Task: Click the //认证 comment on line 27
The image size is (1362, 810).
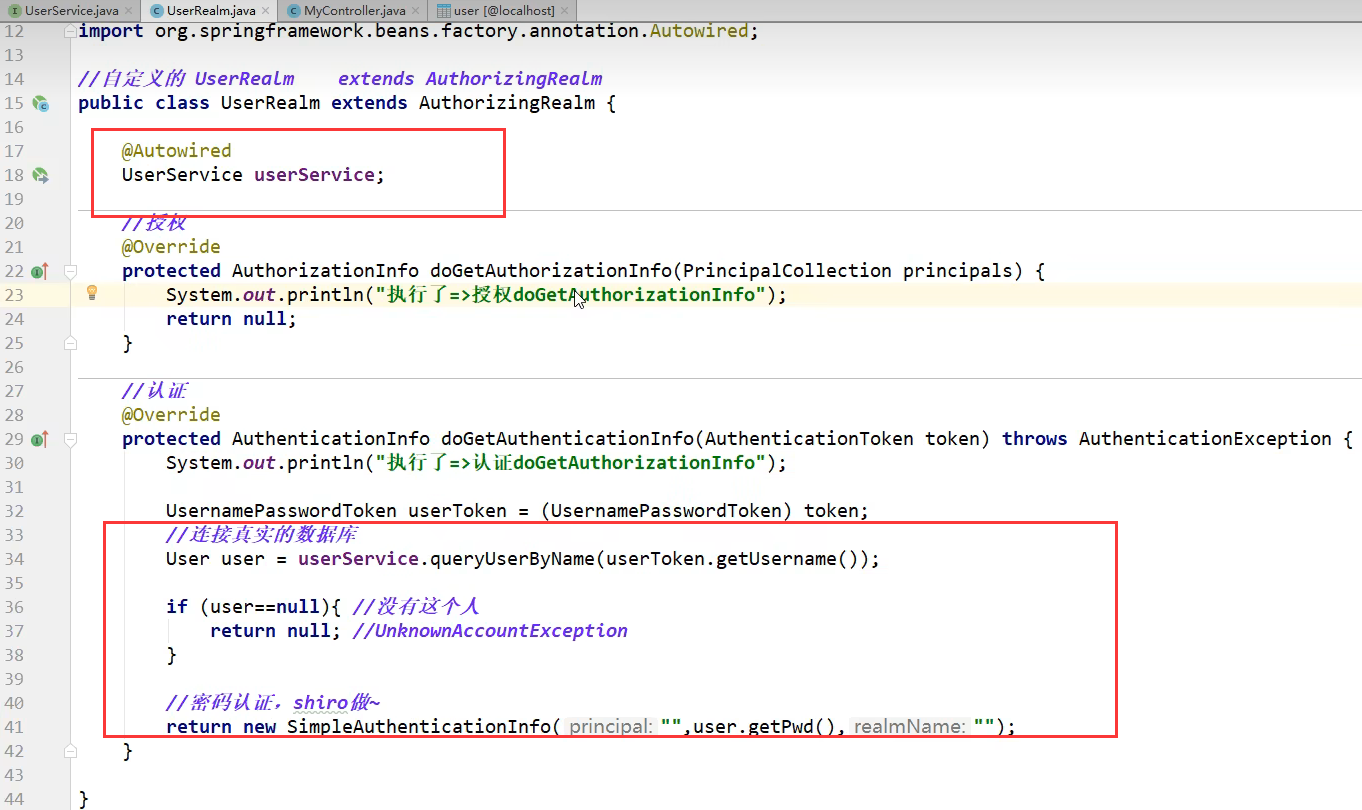Action: point(154,391)
